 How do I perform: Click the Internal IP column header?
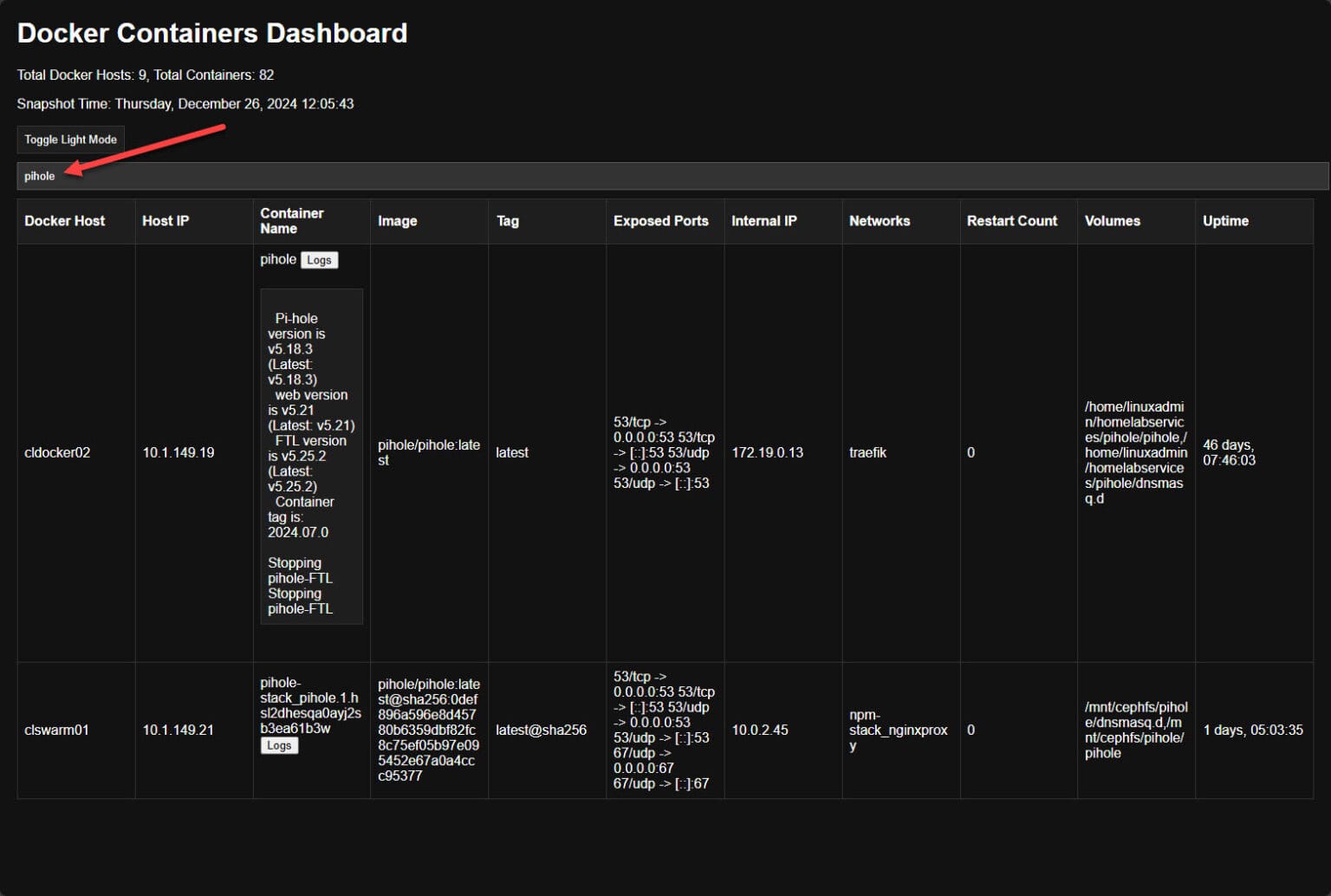763,221
